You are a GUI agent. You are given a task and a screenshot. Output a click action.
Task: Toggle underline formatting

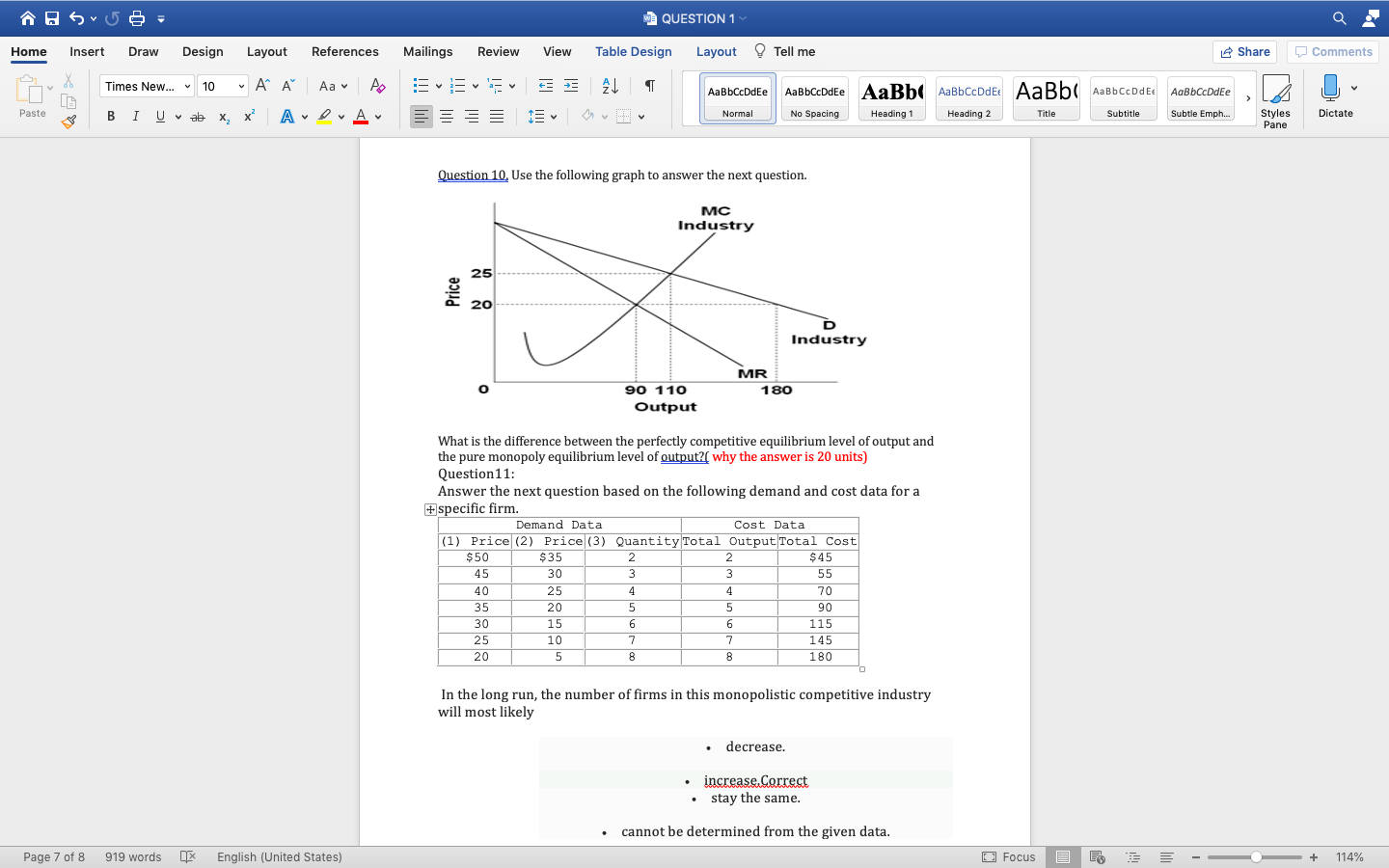(x=159, y=116)
